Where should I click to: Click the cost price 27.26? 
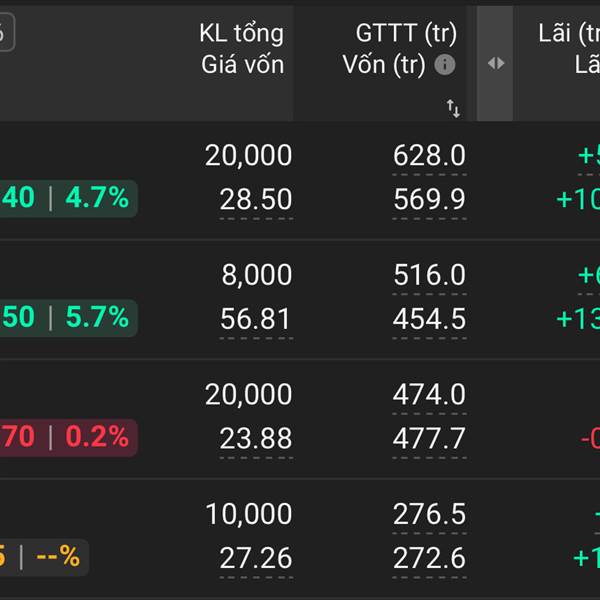coord(256,558)
